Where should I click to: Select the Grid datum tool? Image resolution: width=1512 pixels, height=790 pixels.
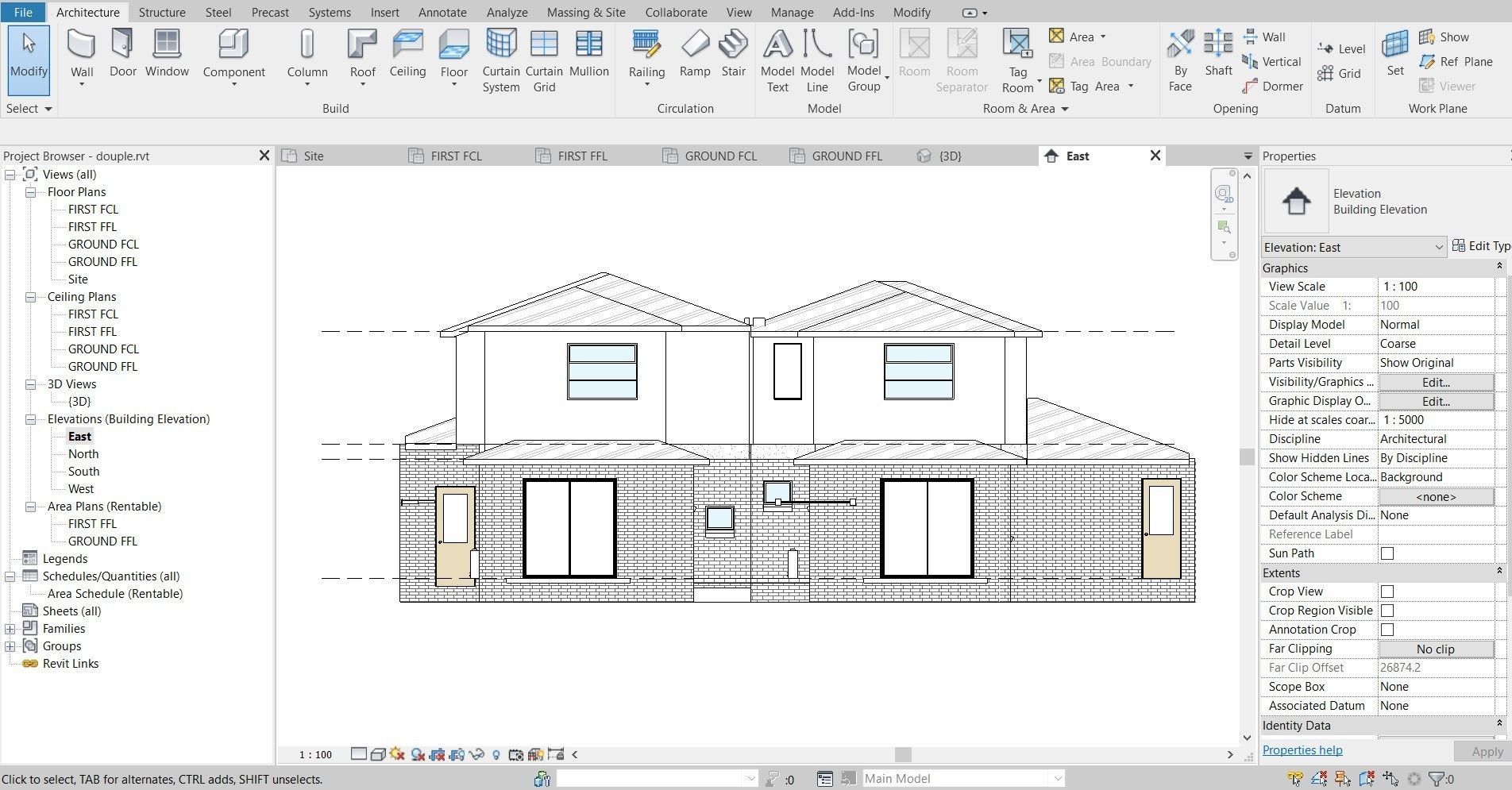[x=1339, y=73]
